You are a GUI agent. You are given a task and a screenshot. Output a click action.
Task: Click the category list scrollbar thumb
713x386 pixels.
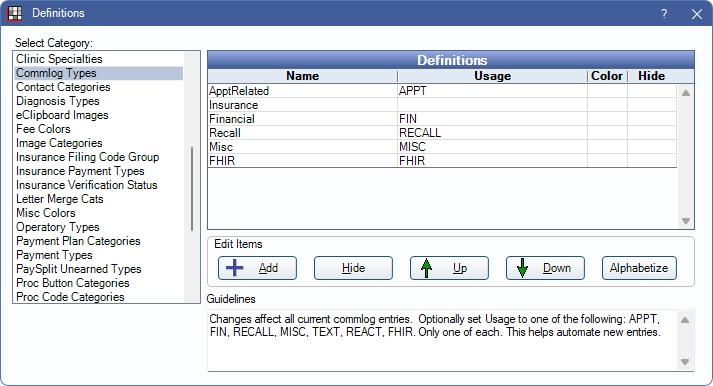pyautogui.click(x=192, y=189)
